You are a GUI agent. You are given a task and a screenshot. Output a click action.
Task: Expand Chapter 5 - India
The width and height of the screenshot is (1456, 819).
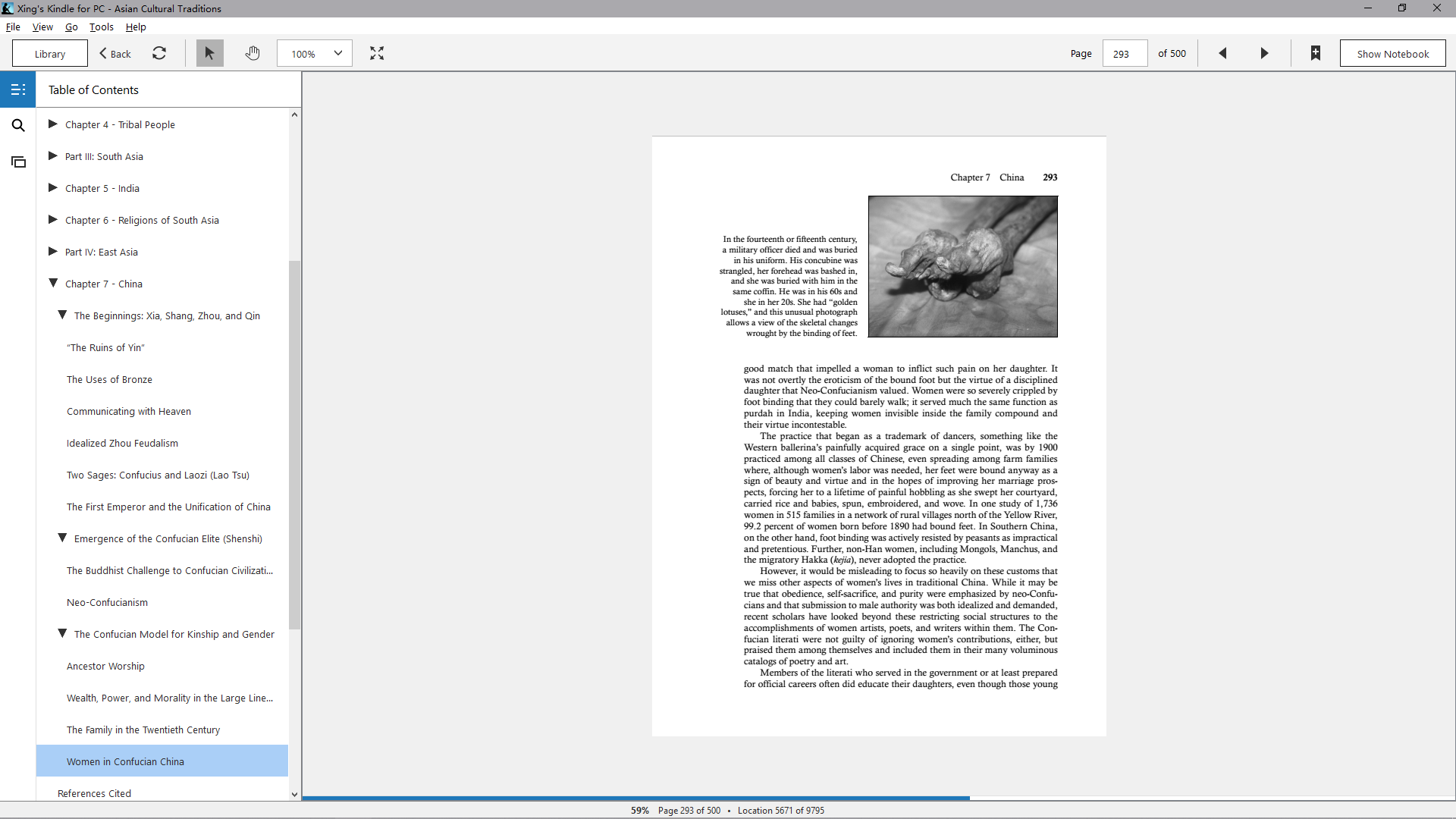point(53,187)
